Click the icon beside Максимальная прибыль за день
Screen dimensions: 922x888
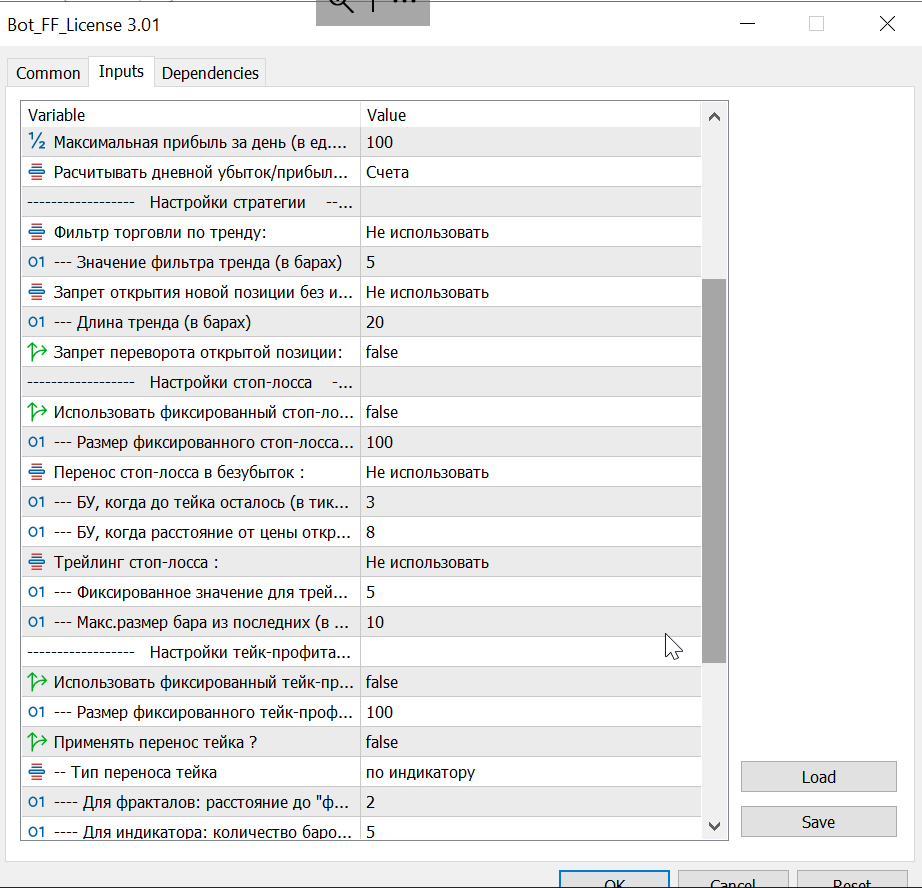37,142
